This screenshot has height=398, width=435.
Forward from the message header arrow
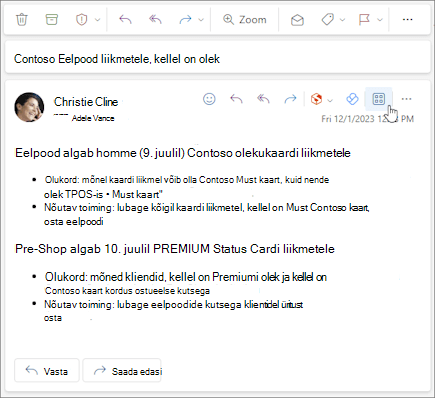tap(290, 99)
